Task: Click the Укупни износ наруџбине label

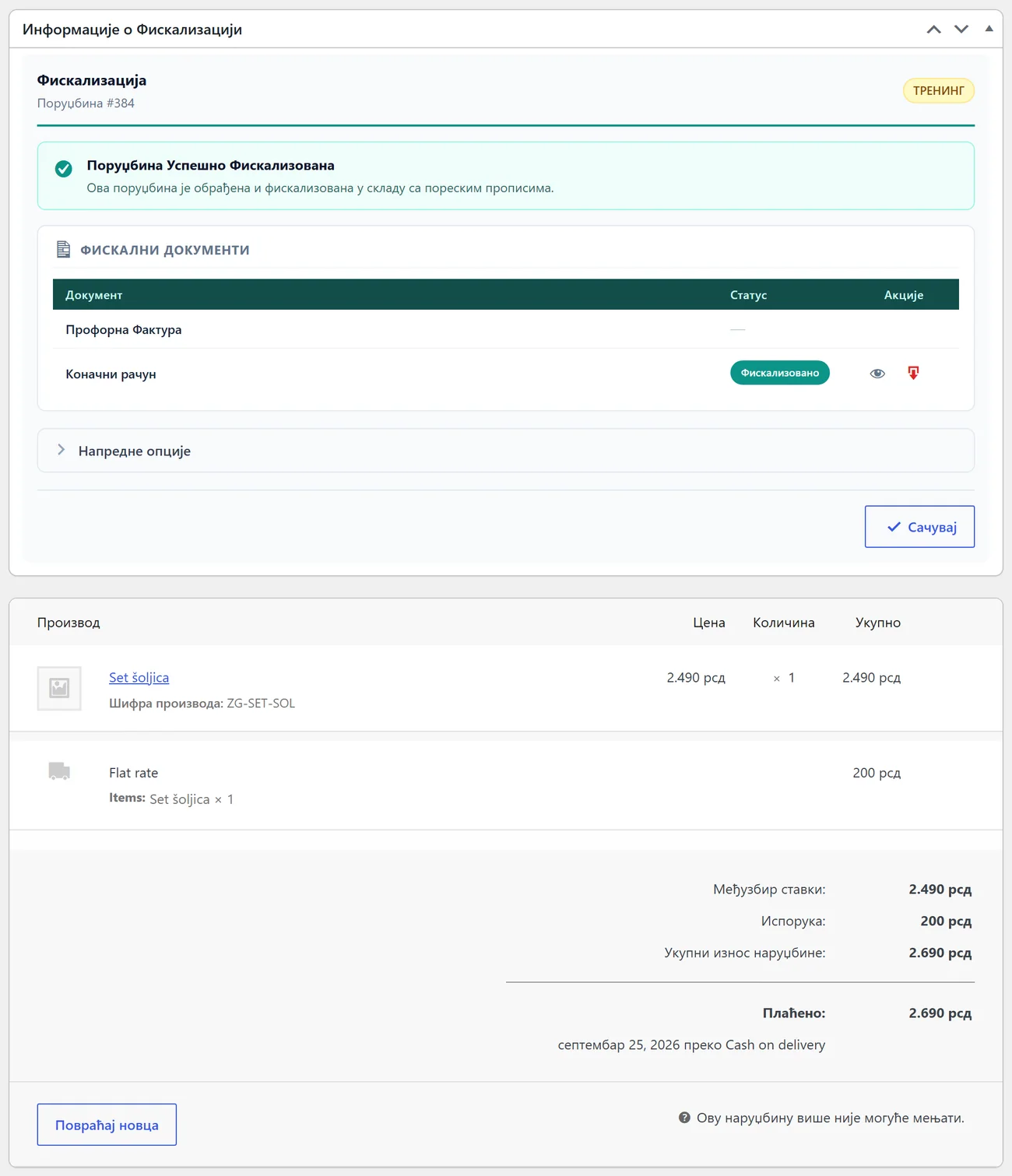Action: 745,953
